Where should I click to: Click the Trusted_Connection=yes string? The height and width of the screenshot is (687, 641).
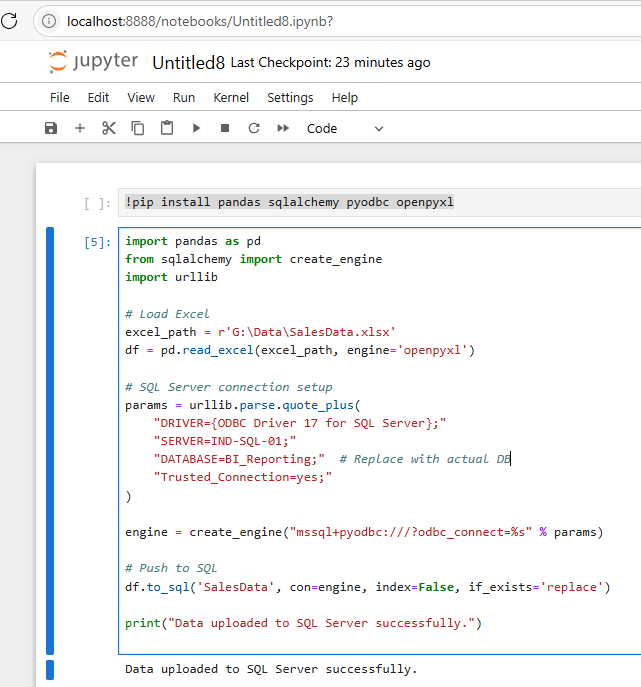point(243,477)
